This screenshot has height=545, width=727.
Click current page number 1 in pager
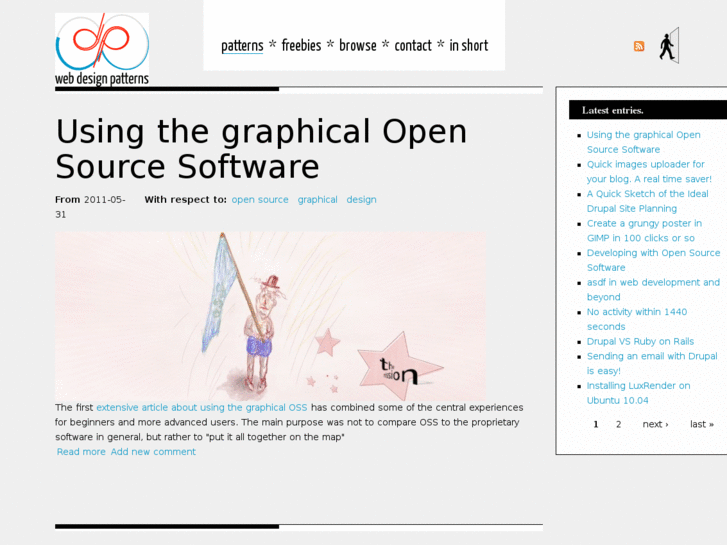(596, 424)
